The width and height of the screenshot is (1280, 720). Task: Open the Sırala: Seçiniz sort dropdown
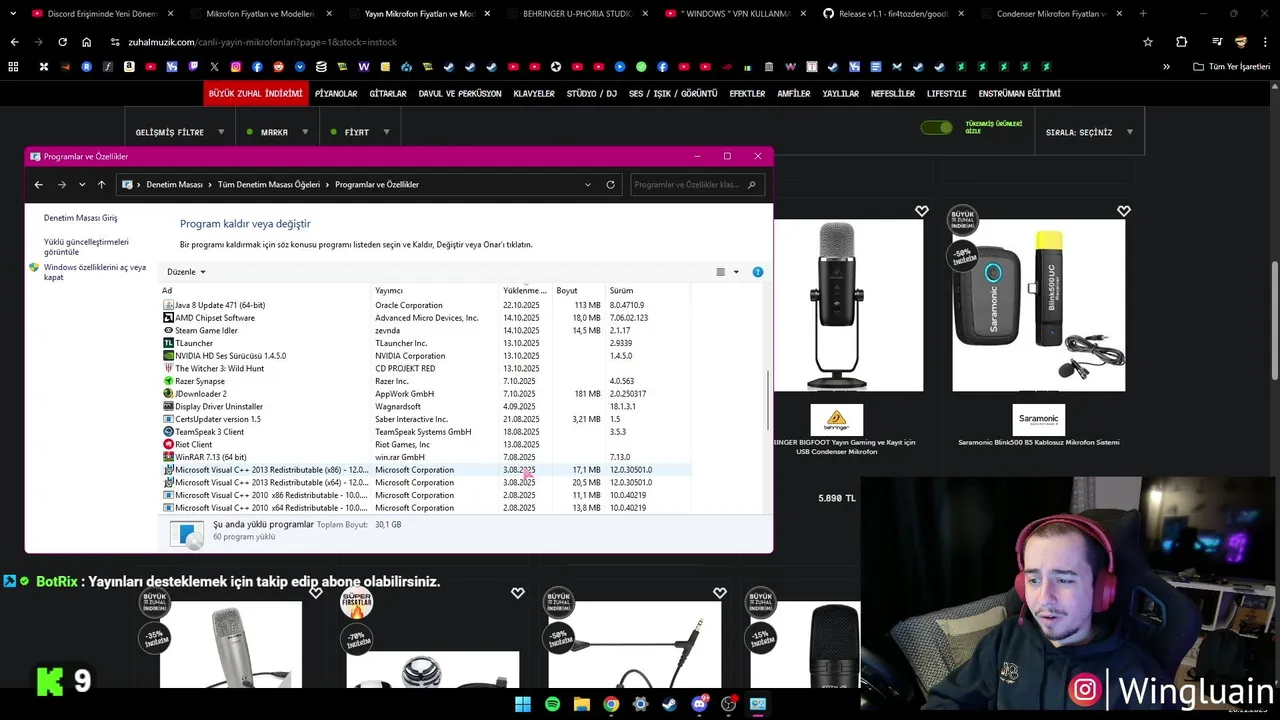point(1090,132)
